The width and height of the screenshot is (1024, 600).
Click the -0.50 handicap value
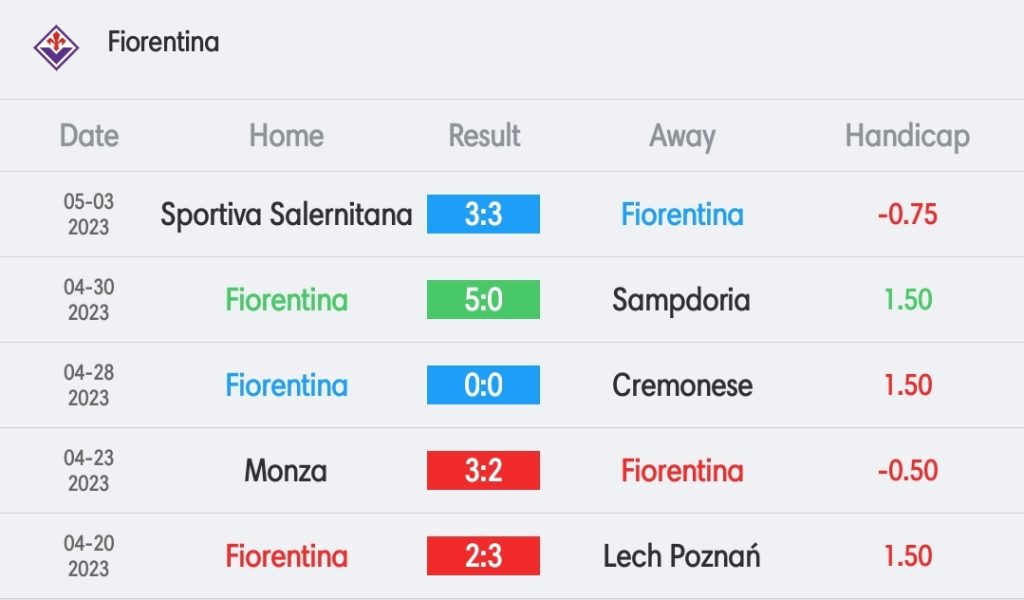click(x=908, y=471)
